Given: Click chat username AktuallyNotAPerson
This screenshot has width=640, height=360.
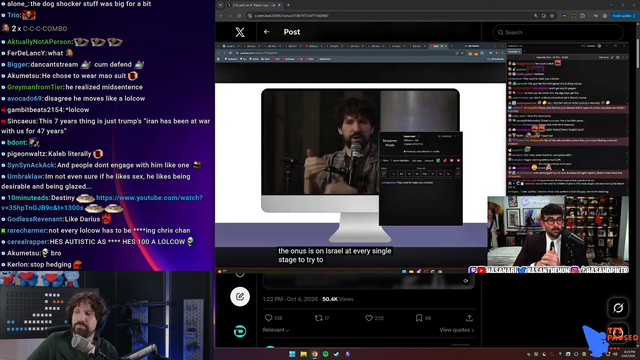Looking at the screenshot, I should [x=40, y=42].
